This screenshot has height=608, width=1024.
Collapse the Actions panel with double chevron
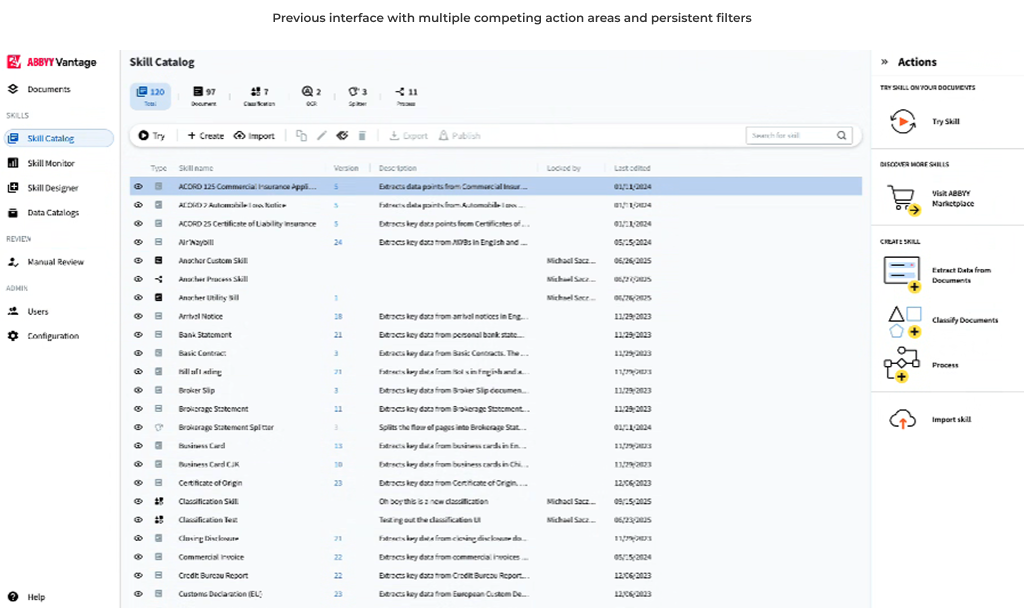tap(884, 62)
